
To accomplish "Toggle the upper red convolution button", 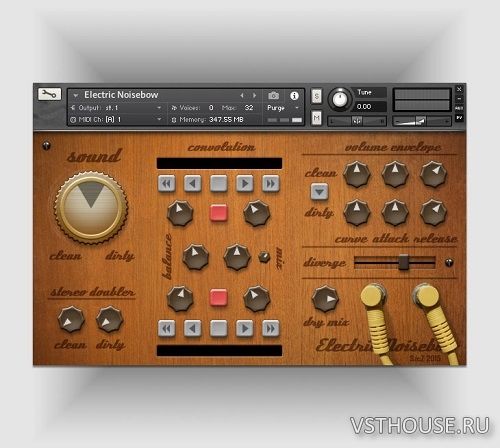I will (x=219, y=213).
